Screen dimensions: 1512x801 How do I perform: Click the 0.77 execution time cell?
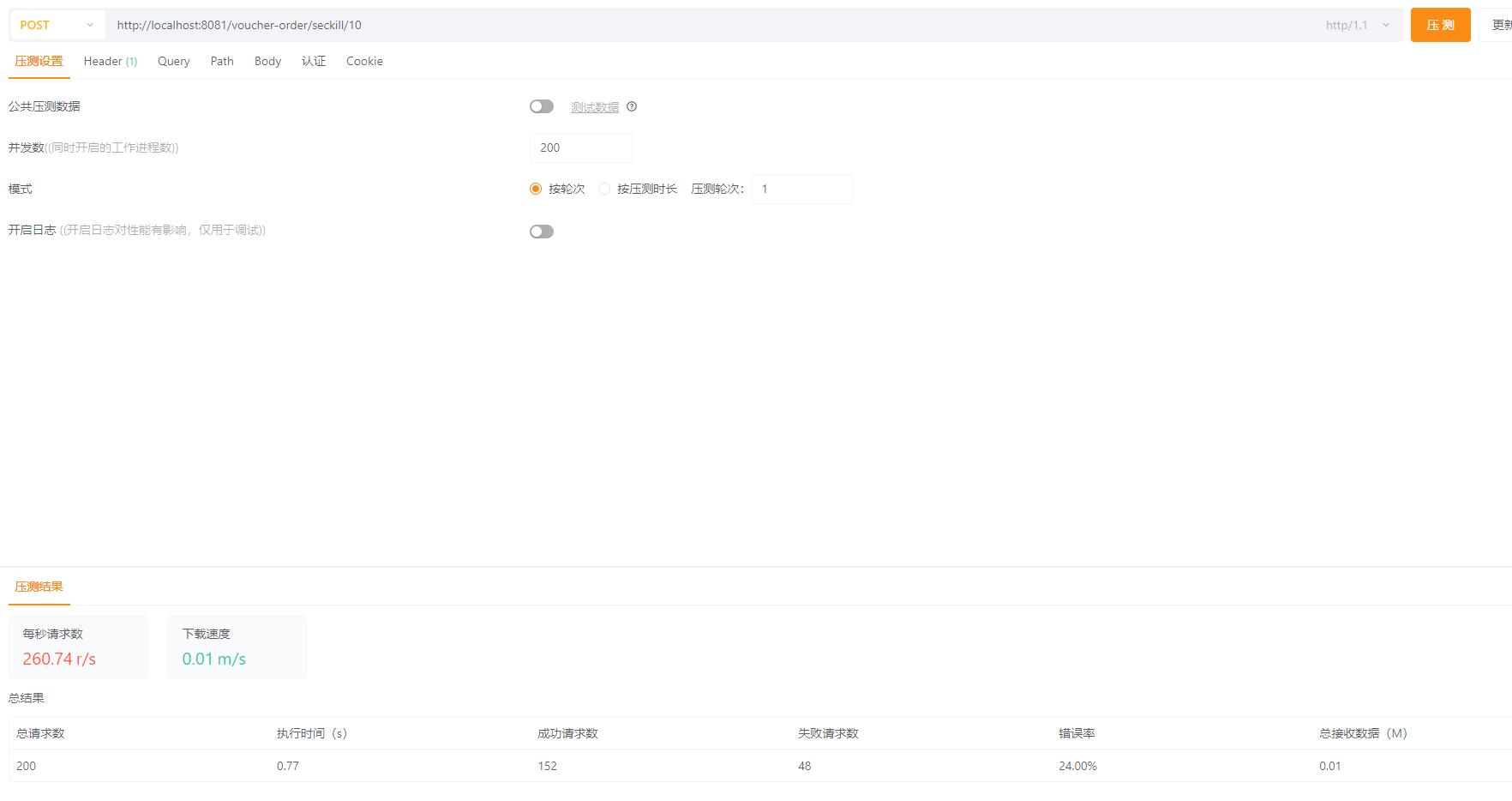click(288, 766)
